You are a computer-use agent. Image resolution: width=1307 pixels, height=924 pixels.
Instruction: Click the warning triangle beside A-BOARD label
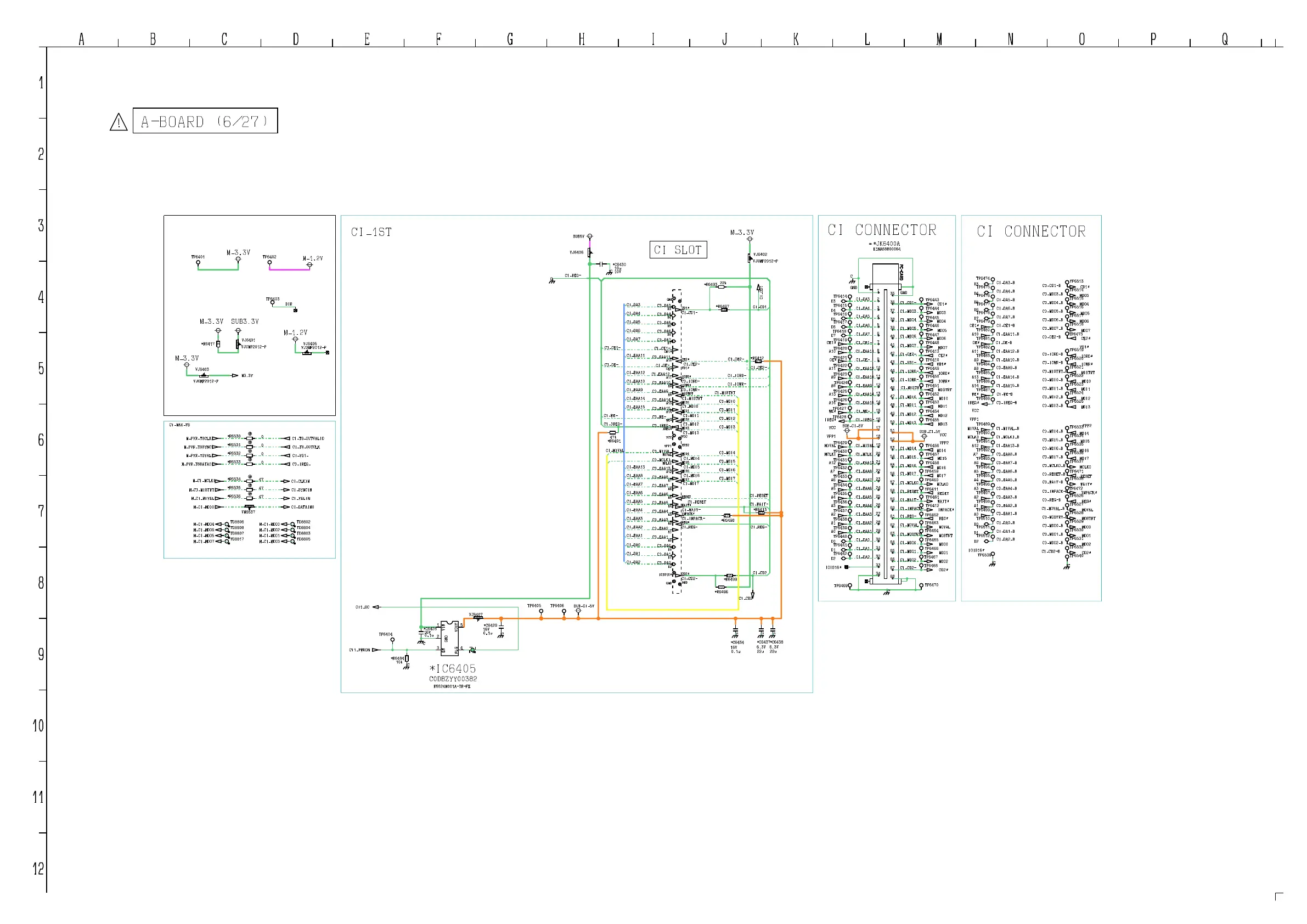coord(119,122)
